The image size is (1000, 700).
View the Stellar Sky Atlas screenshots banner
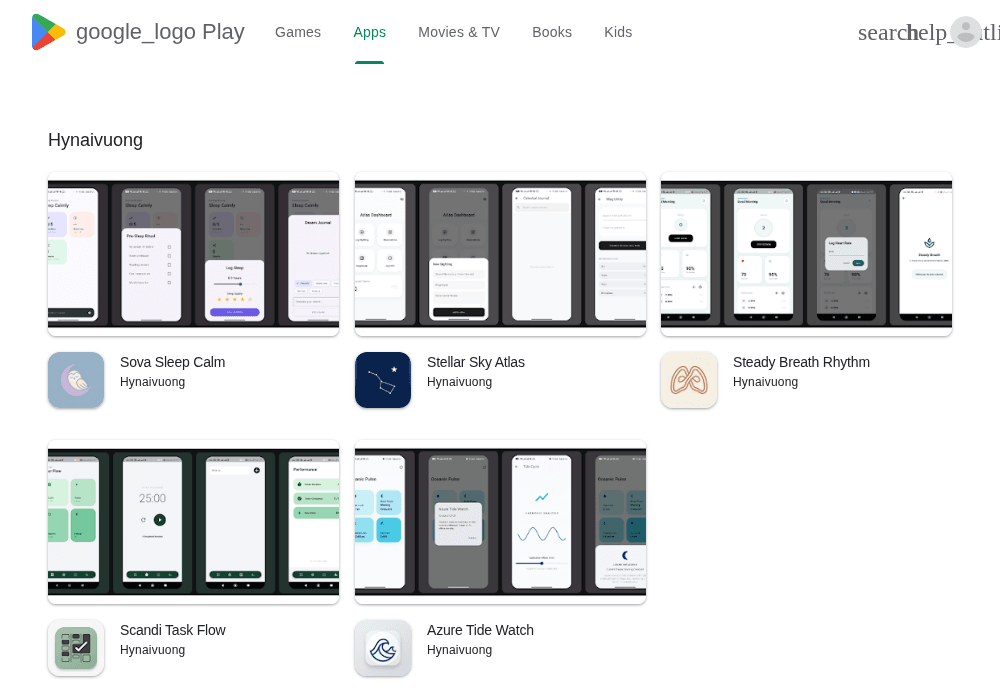500,254
